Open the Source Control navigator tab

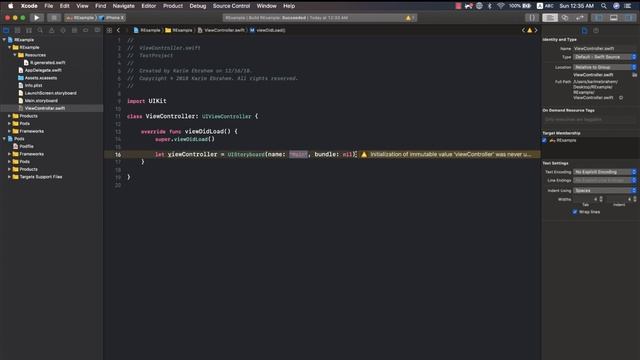click(x=18, y=30)
